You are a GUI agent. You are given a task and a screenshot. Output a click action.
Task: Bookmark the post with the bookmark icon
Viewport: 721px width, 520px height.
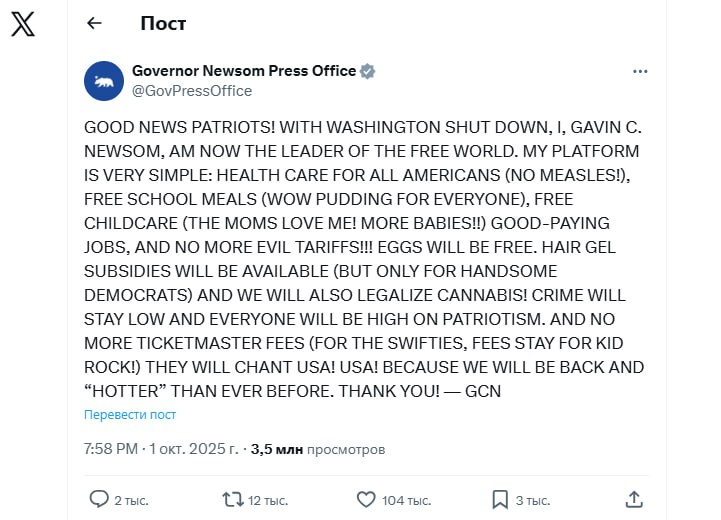[x=500, y=498]
